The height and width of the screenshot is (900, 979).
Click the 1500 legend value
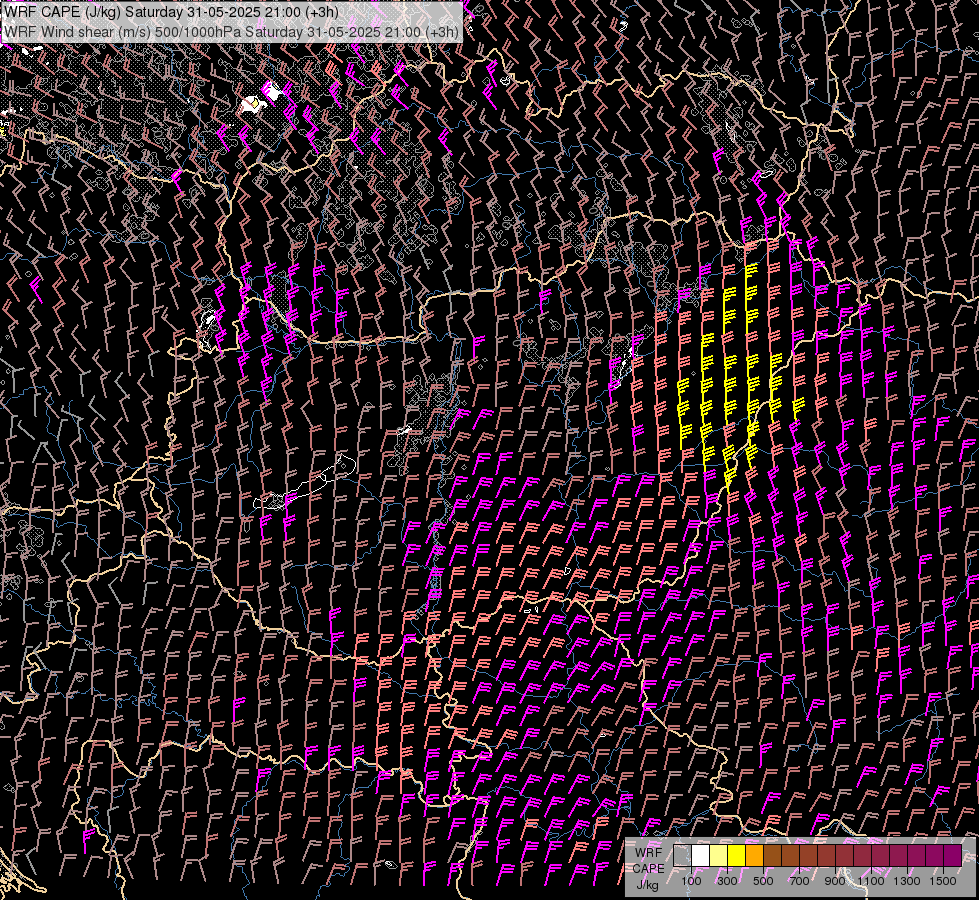coord(943,881)
